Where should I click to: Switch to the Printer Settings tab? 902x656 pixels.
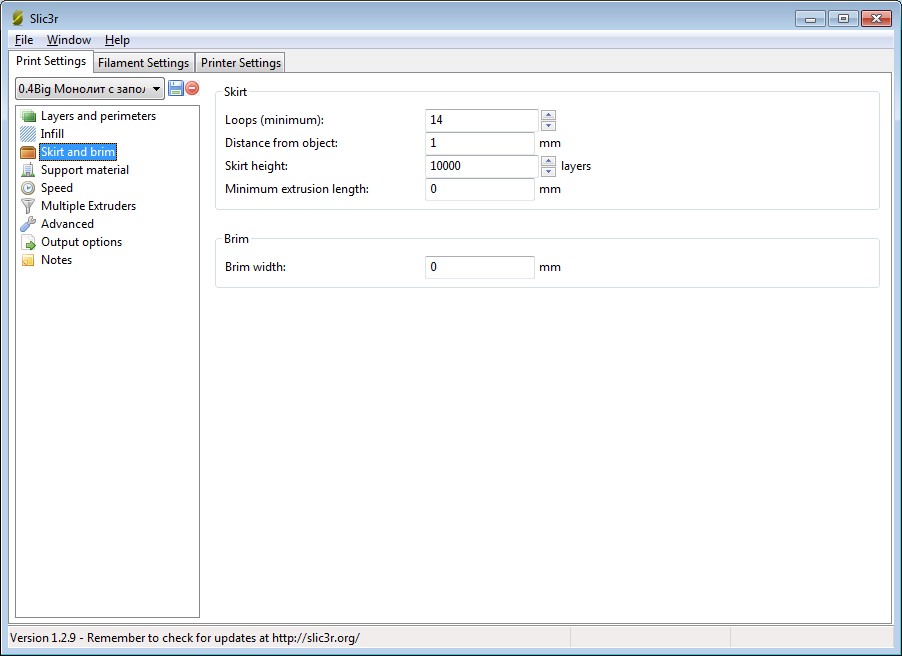point(240,63)
